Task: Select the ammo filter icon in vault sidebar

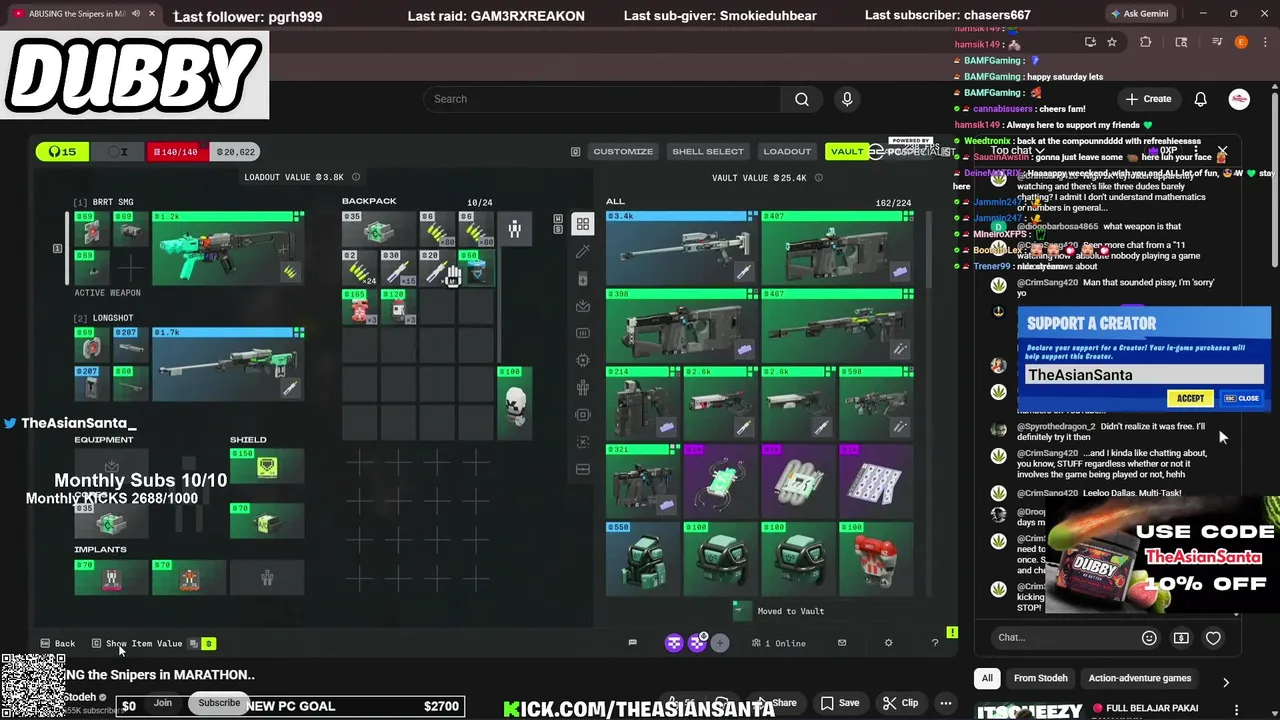Action: click(x=583, y=333)
